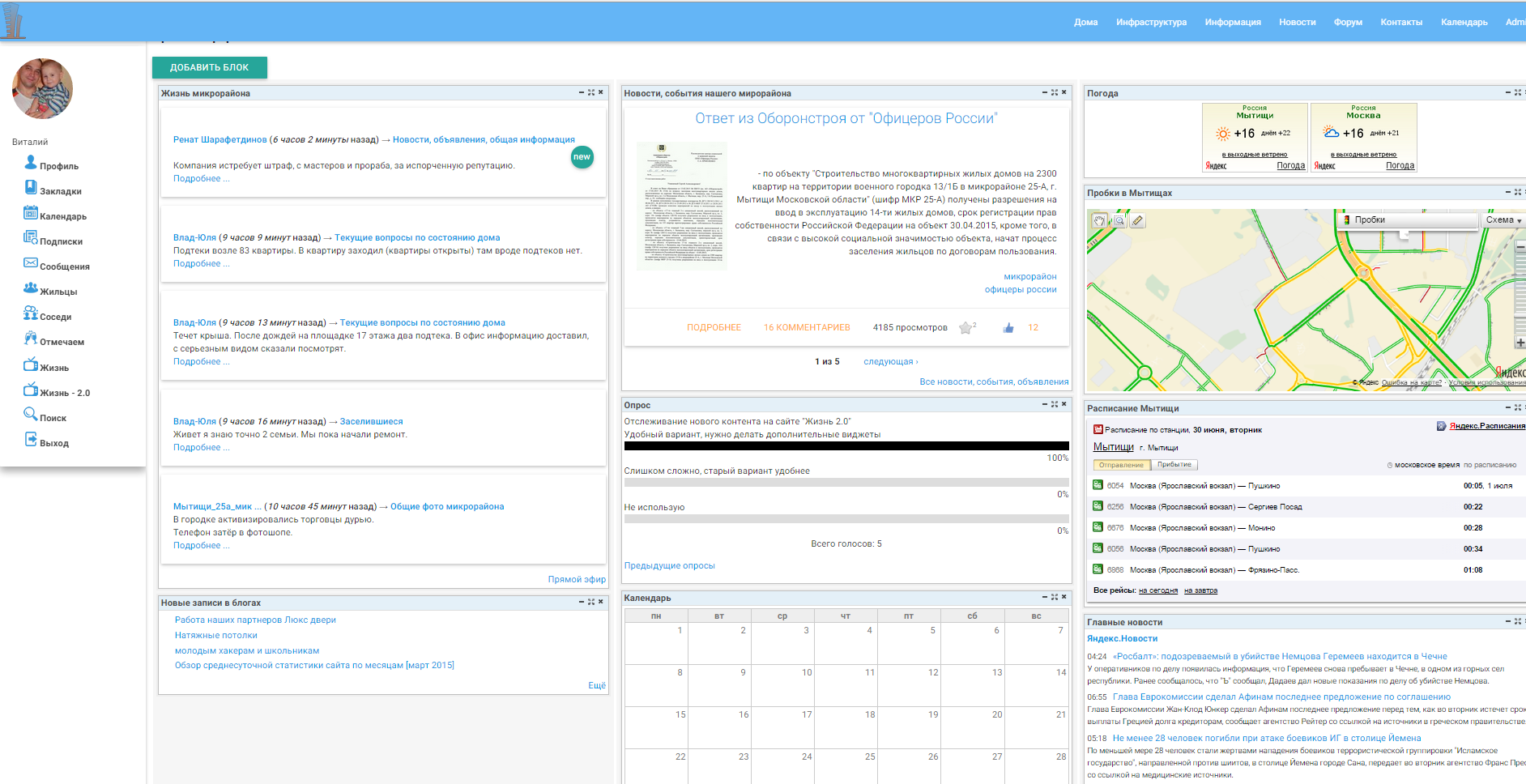Open the Схема map type dropdown

pos(1503,220)
